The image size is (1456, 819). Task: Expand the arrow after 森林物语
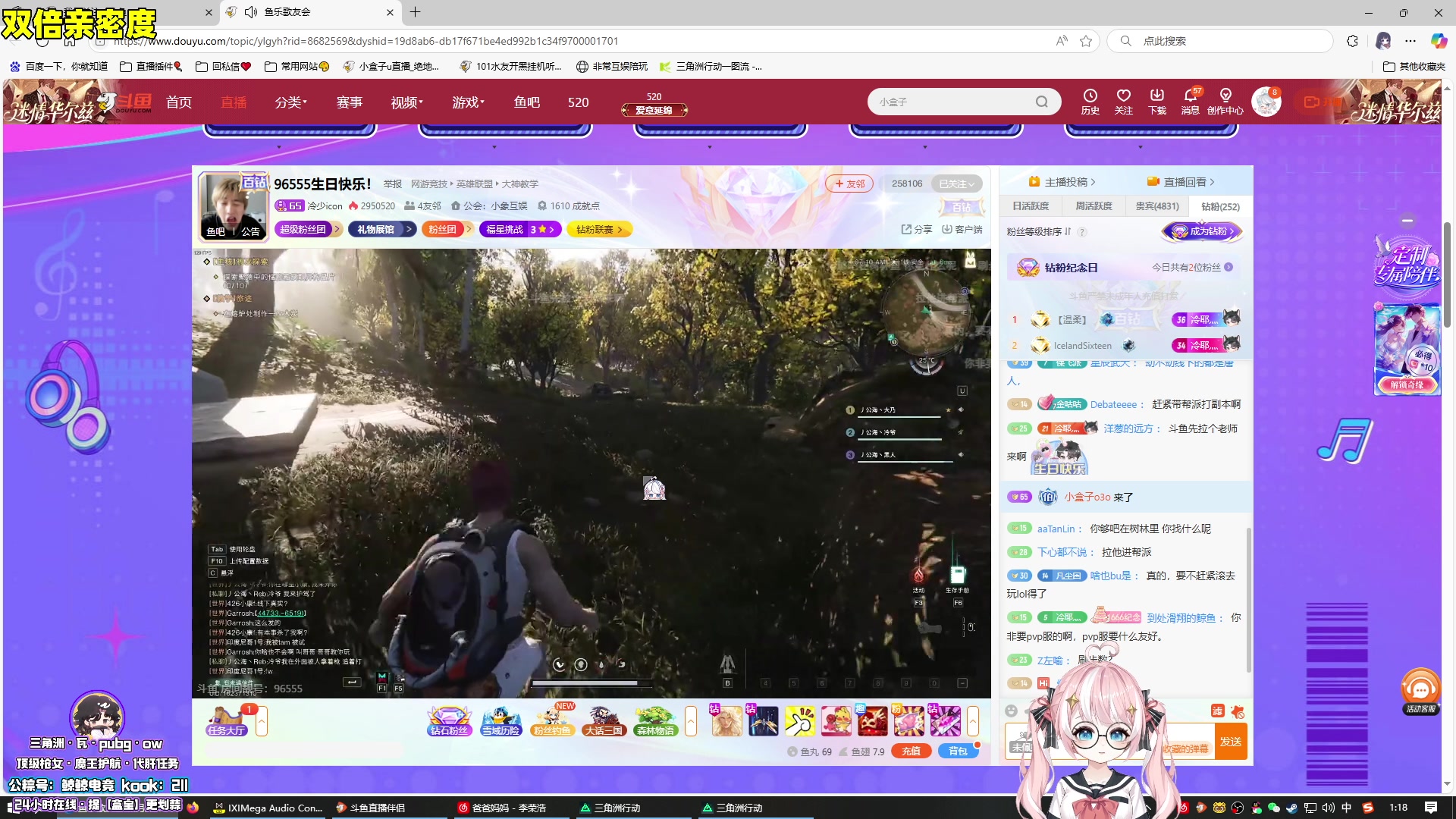[x=691, y=721]
